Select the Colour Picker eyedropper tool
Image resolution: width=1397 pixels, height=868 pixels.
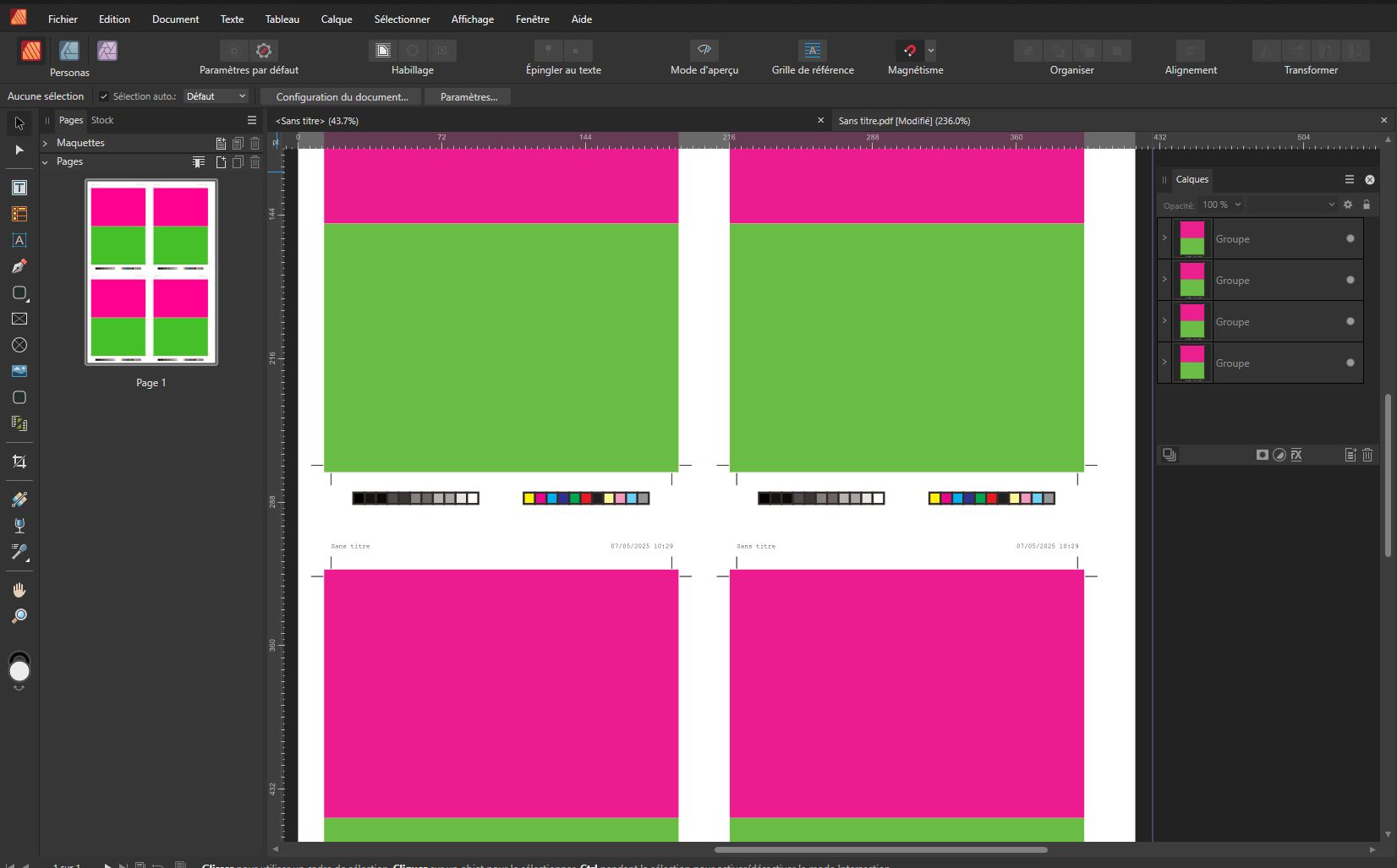click(x=19, y=552)
